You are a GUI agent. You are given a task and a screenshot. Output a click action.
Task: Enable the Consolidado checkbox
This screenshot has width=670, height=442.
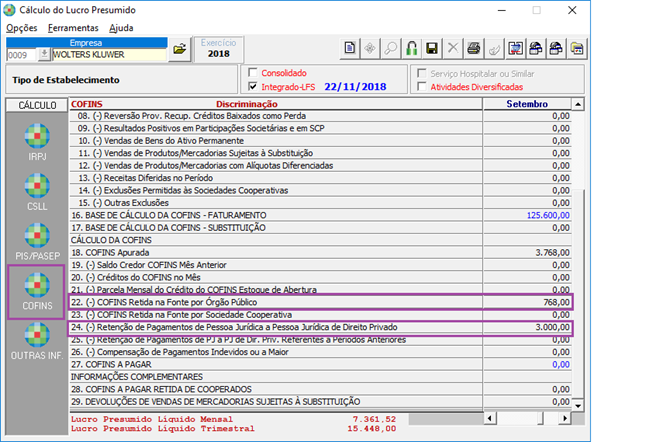(x=253, y=72)
